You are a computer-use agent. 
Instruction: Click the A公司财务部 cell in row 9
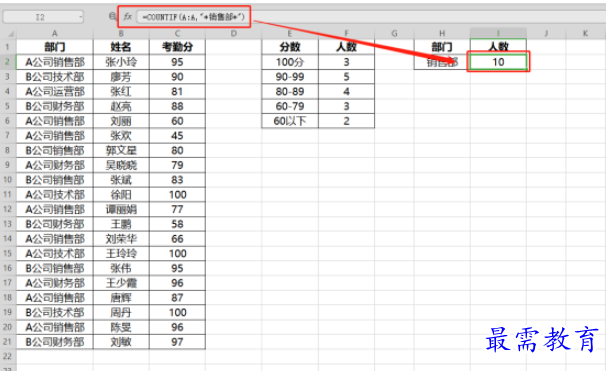coord(55,165)
